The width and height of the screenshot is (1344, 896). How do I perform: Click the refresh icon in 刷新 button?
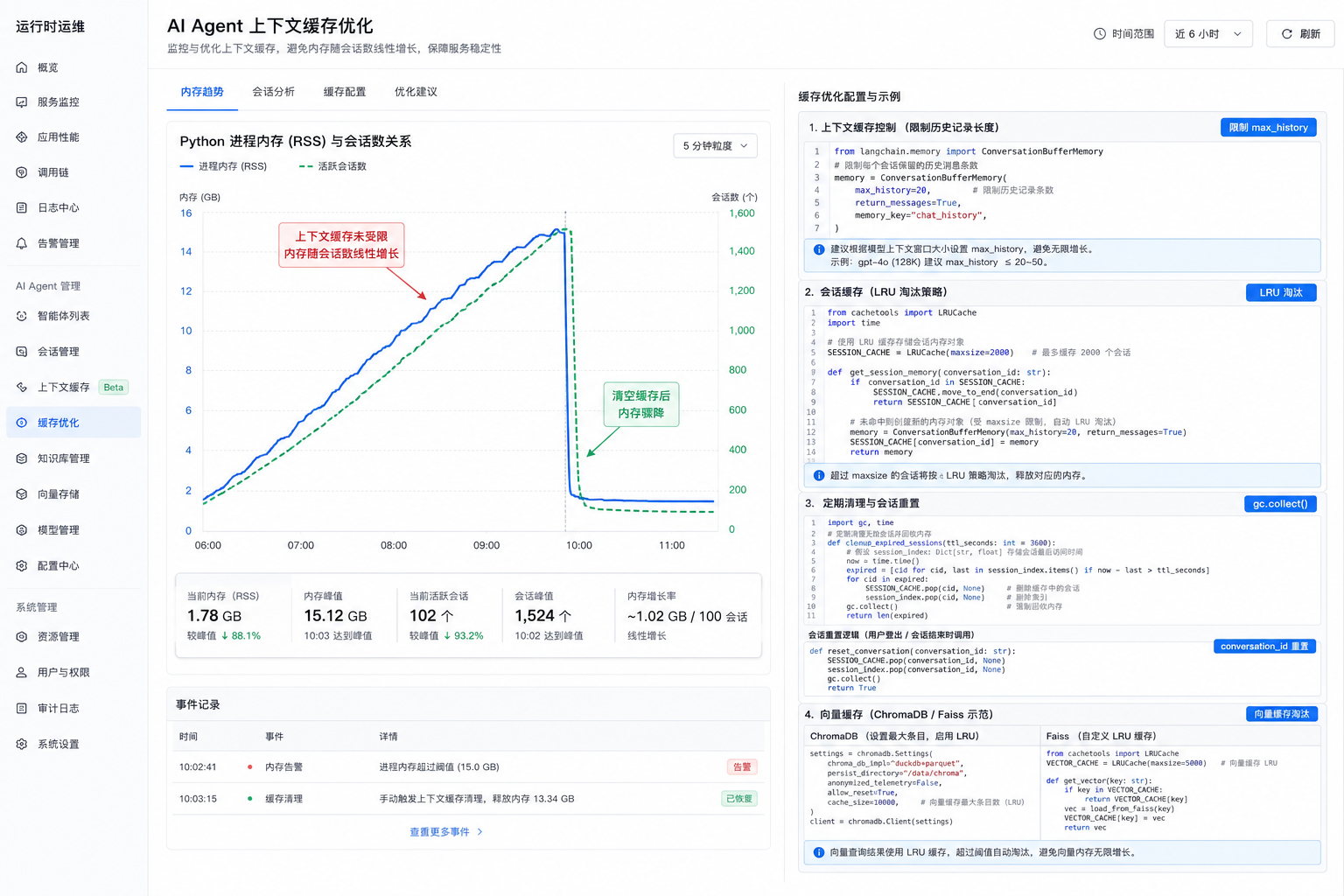click(x=1287, y=34)
